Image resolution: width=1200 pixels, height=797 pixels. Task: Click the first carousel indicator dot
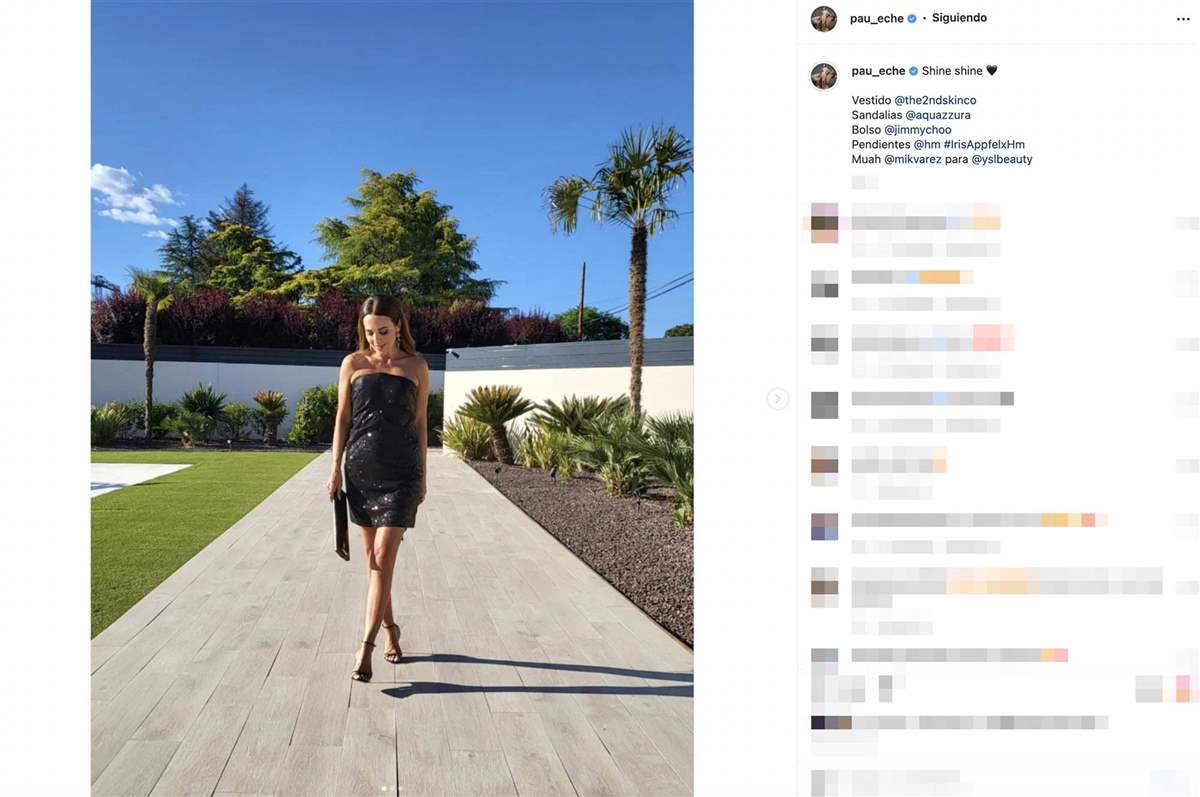pyautogui.click(x=384, y=788)
